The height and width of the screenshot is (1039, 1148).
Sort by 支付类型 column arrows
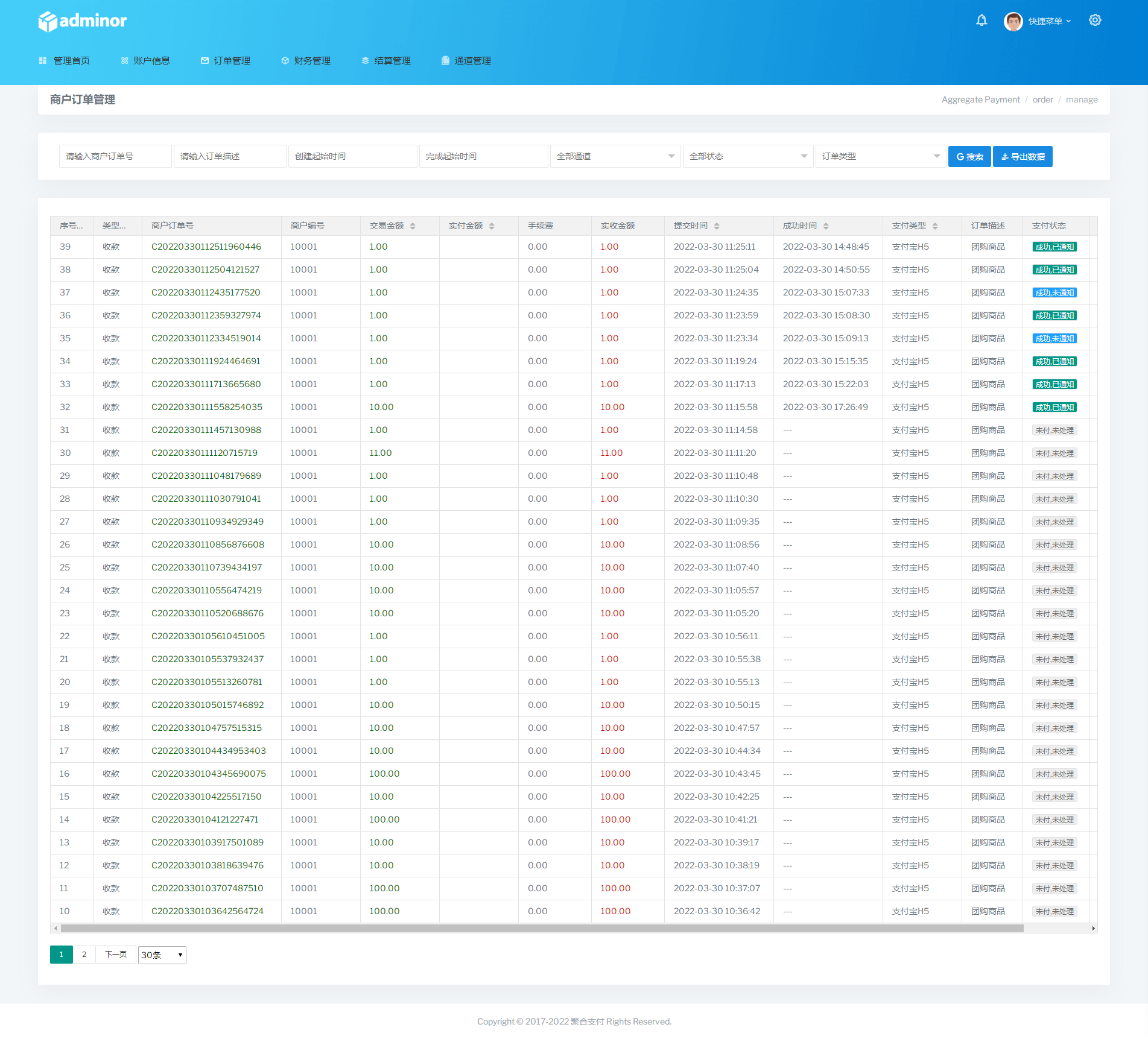point(935,226)
